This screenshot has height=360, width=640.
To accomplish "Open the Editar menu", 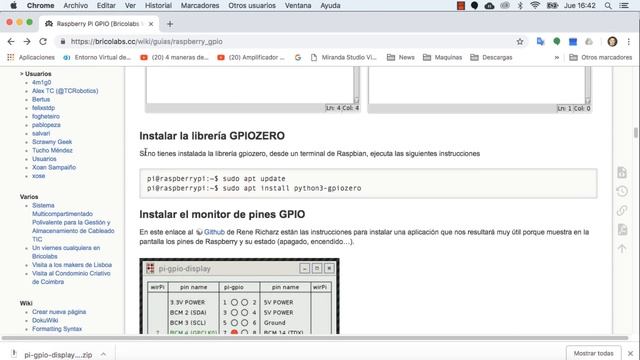I will click(106, 6).
